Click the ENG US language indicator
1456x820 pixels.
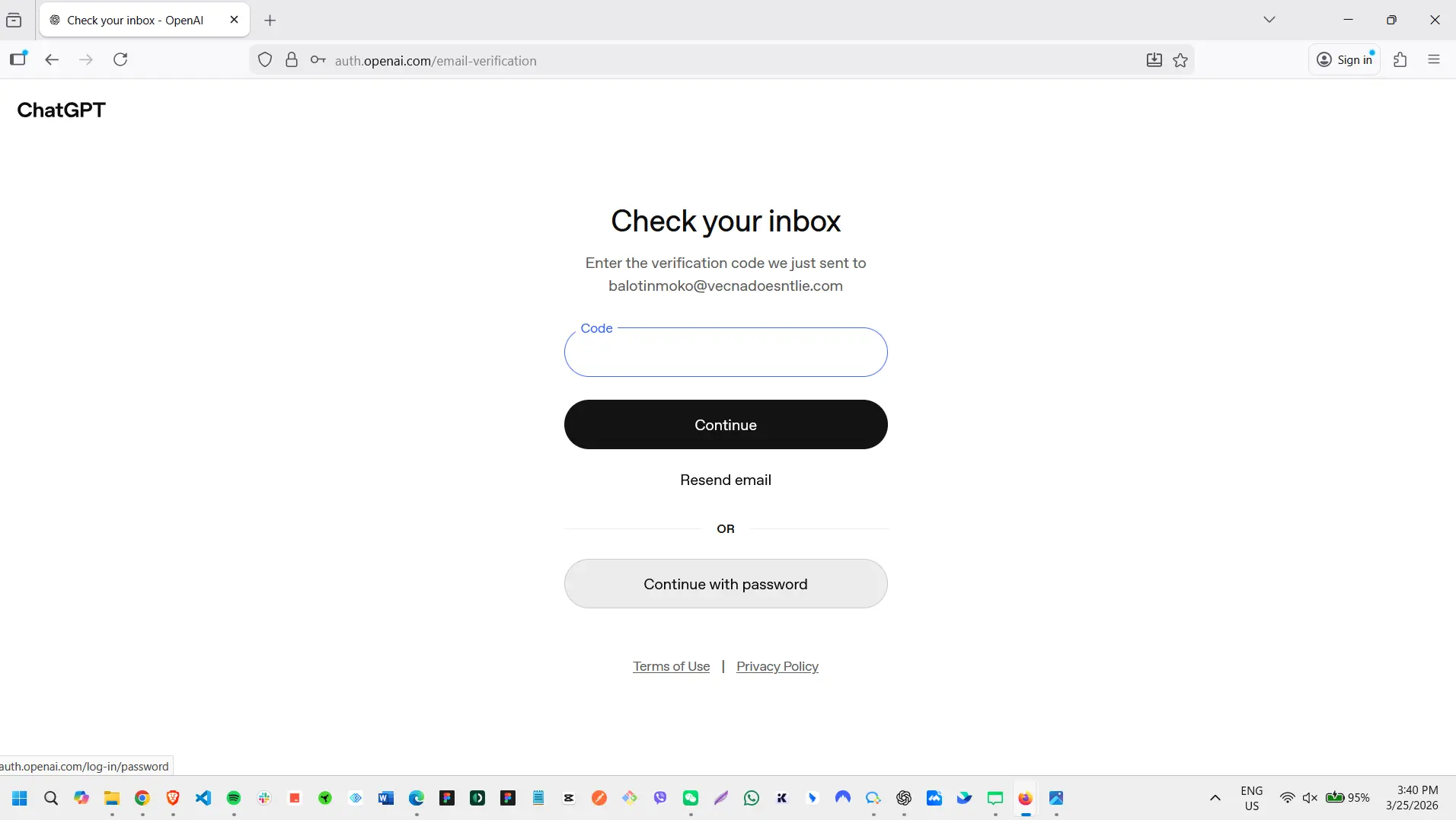tap(1252, 798)
